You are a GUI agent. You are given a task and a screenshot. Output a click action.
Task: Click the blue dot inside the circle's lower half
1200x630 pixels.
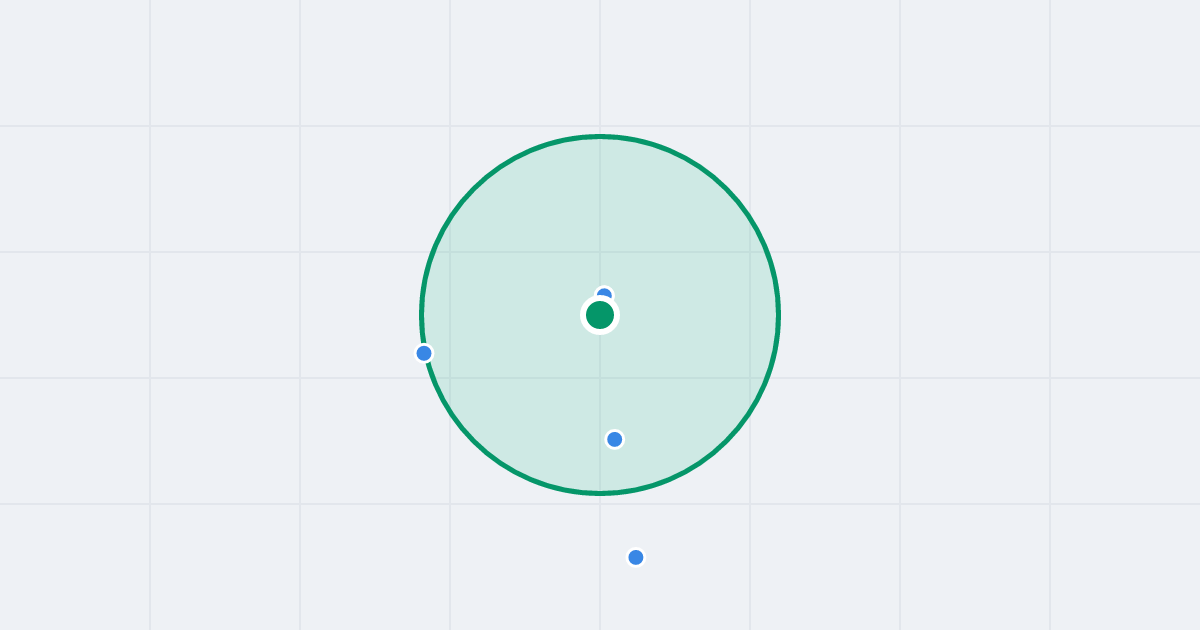pos(615,439)
